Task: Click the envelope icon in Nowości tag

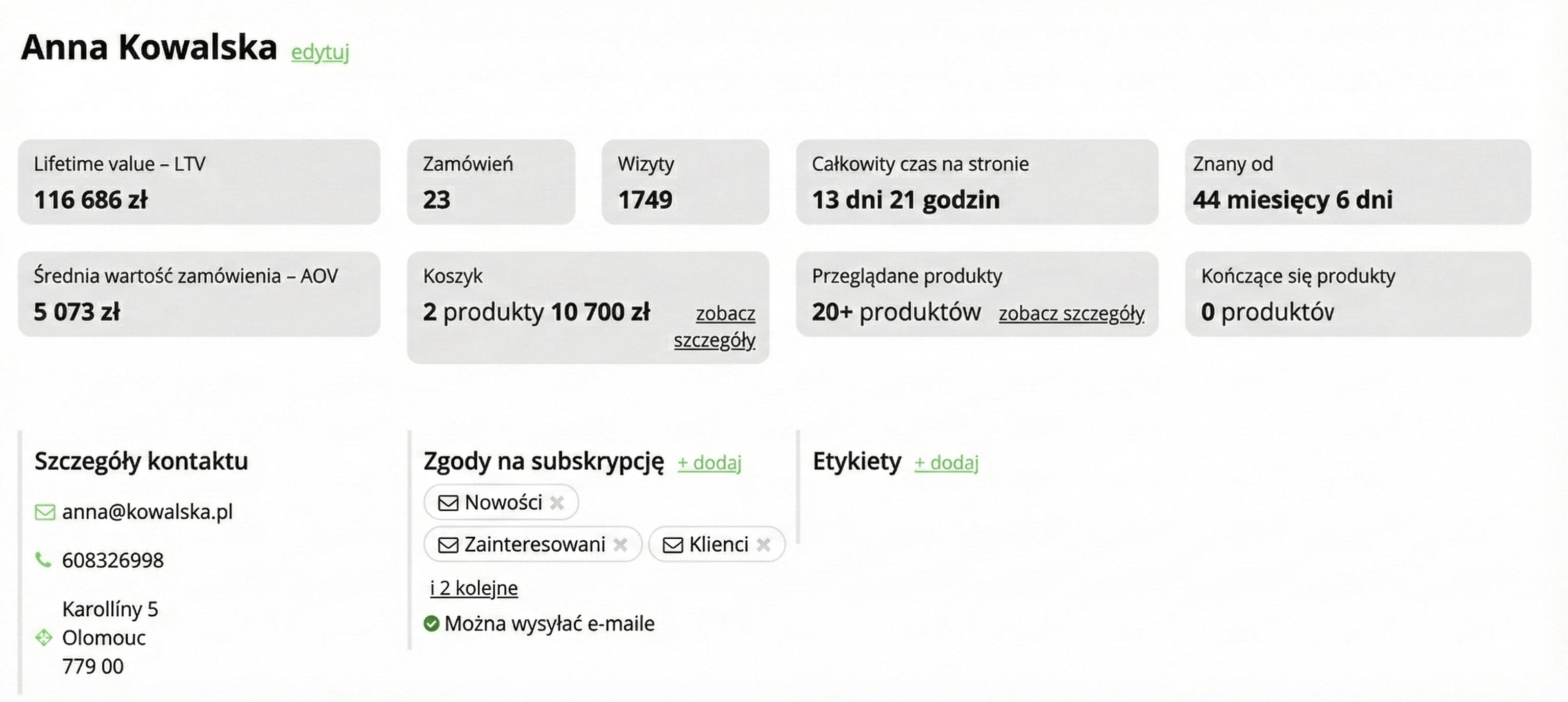Action: [448, 503]
